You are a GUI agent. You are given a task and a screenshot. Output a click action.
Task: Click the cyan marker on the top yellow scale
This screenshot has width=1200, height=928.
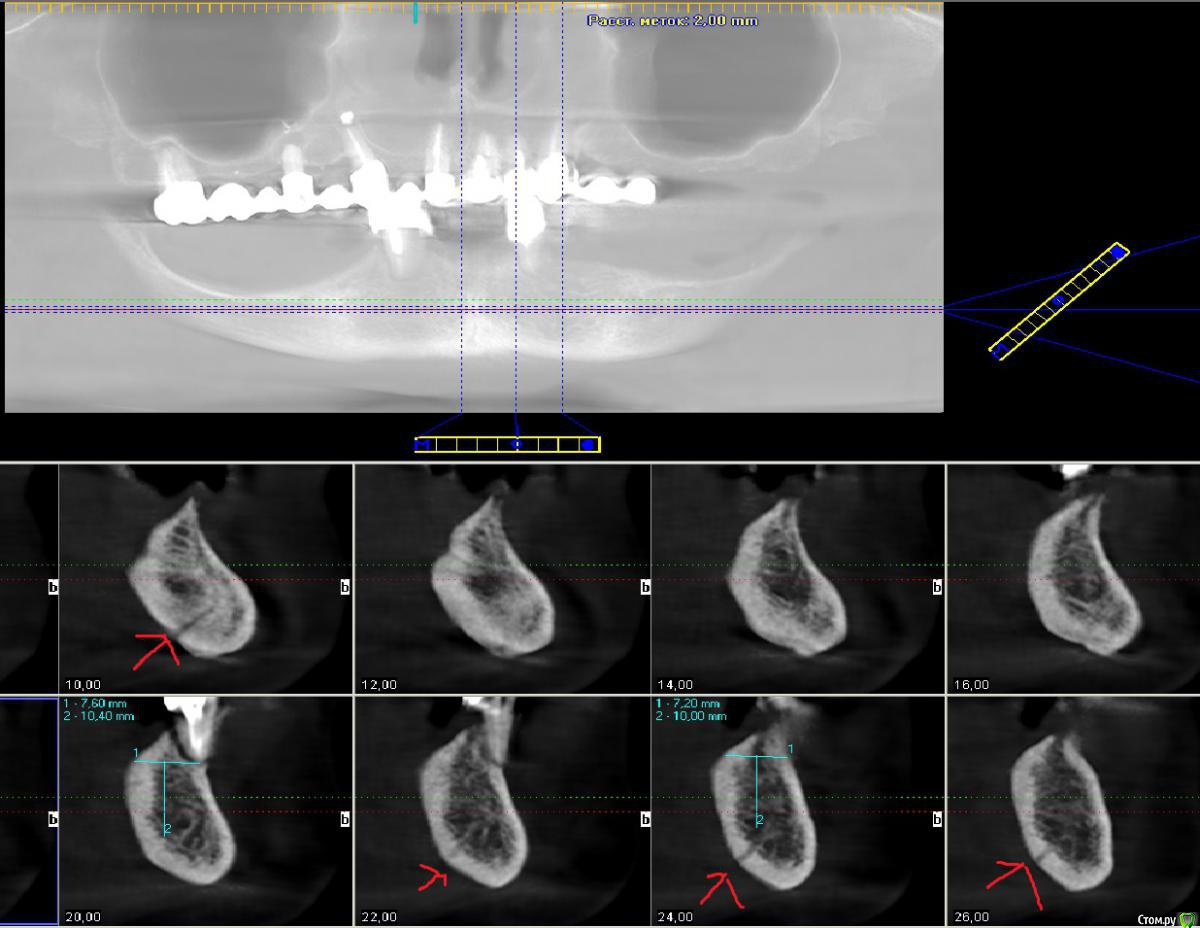coord(415,14)
